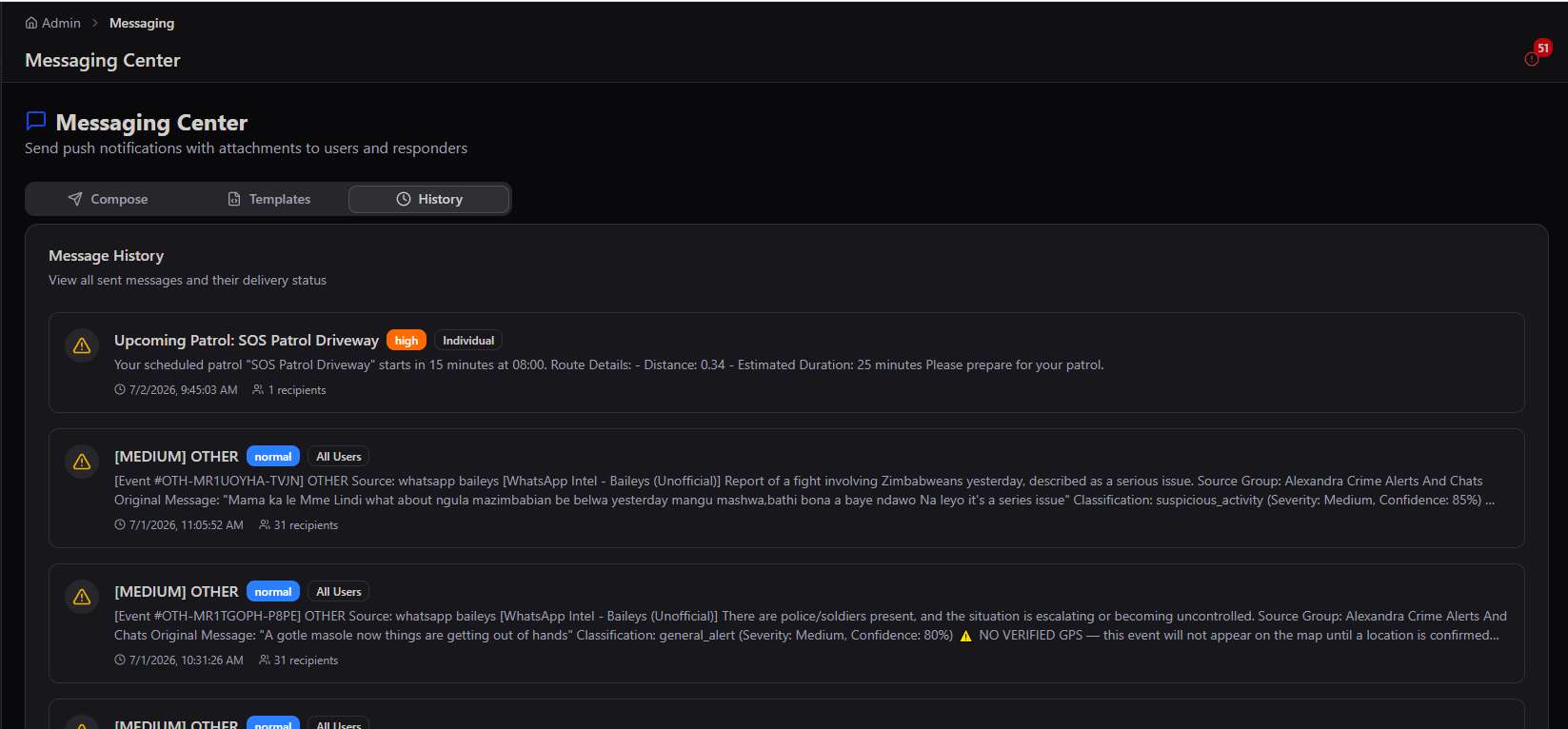Screen dimensions: 1568x729
Task: Switch to the Compose tab
Action: (x=108, y=199)
